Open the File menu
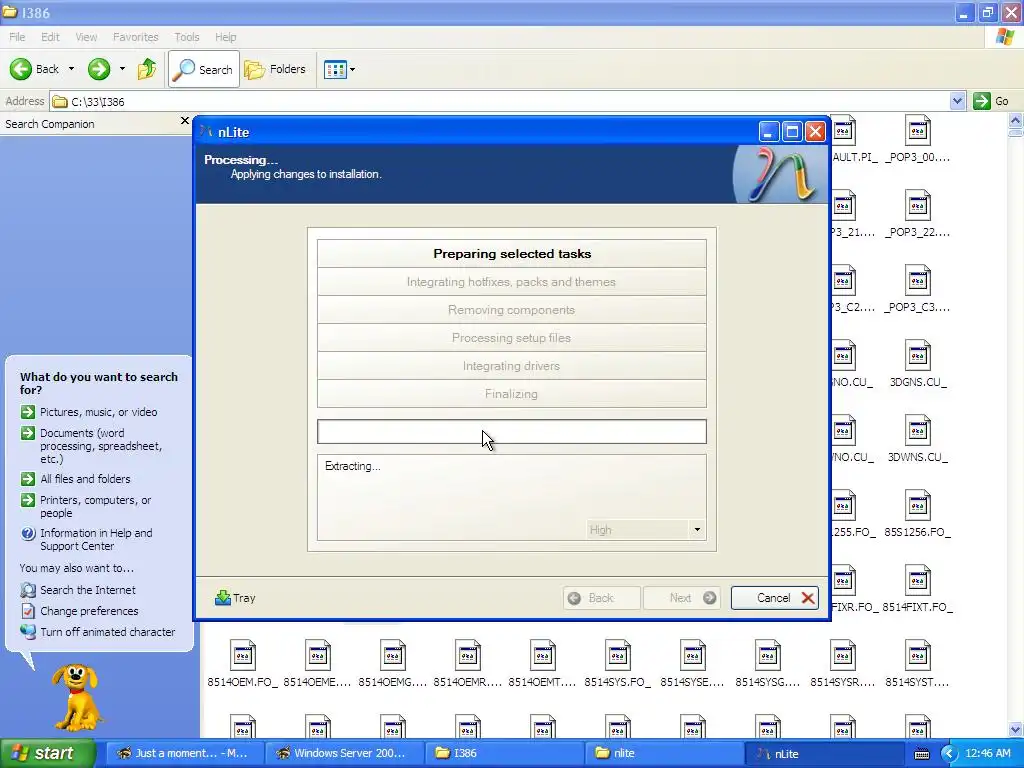The image size is (1024, 768). point(17,37)
